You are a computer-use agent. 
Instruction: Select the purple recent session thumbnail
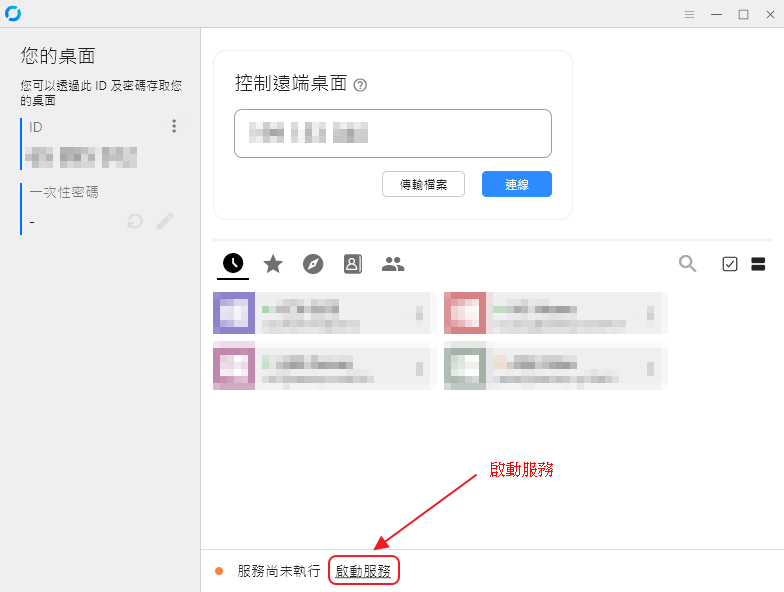tap(234, 313)
